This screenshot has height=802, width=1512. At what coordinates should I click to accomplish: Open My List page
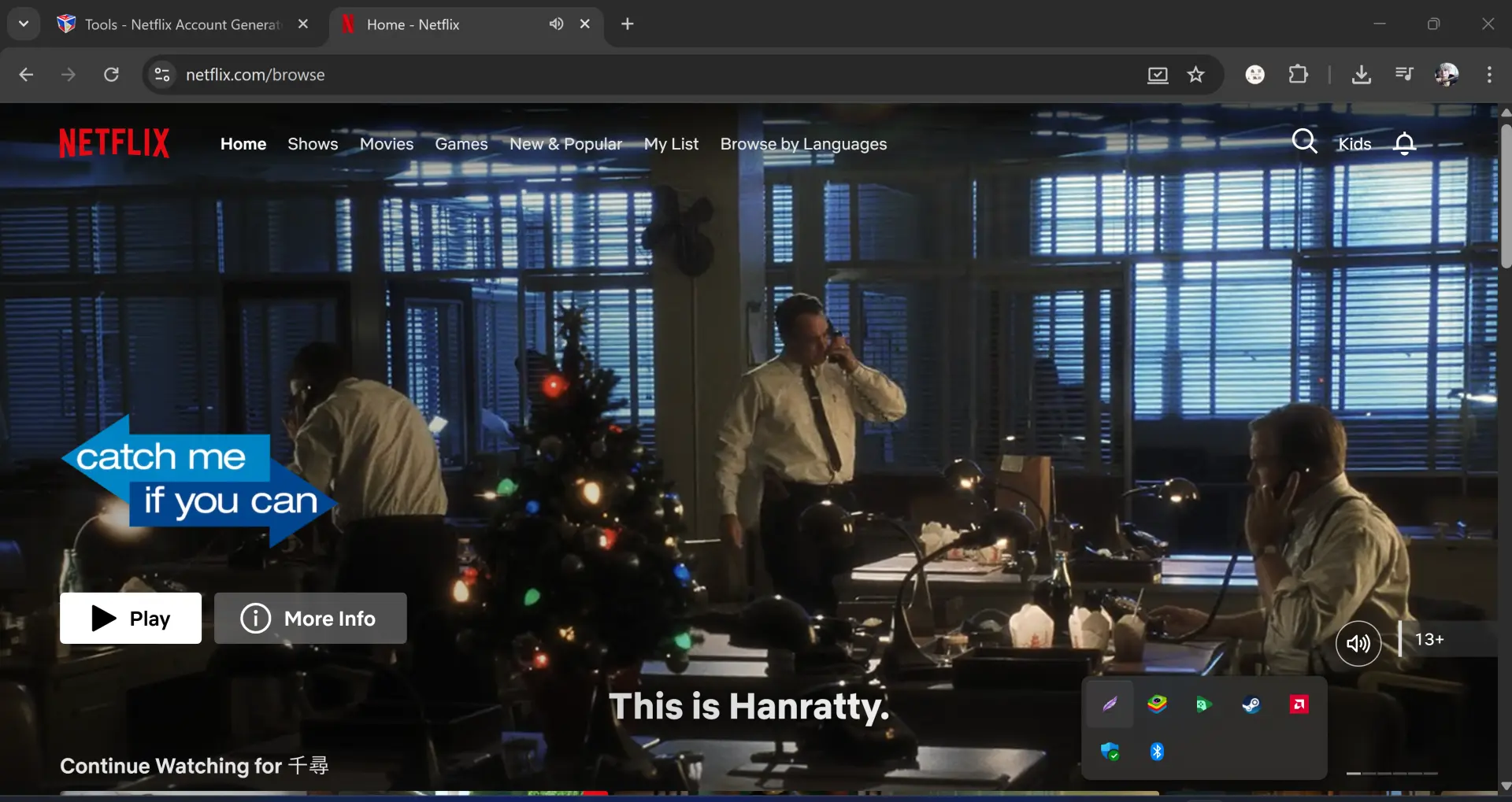point(671,144)
